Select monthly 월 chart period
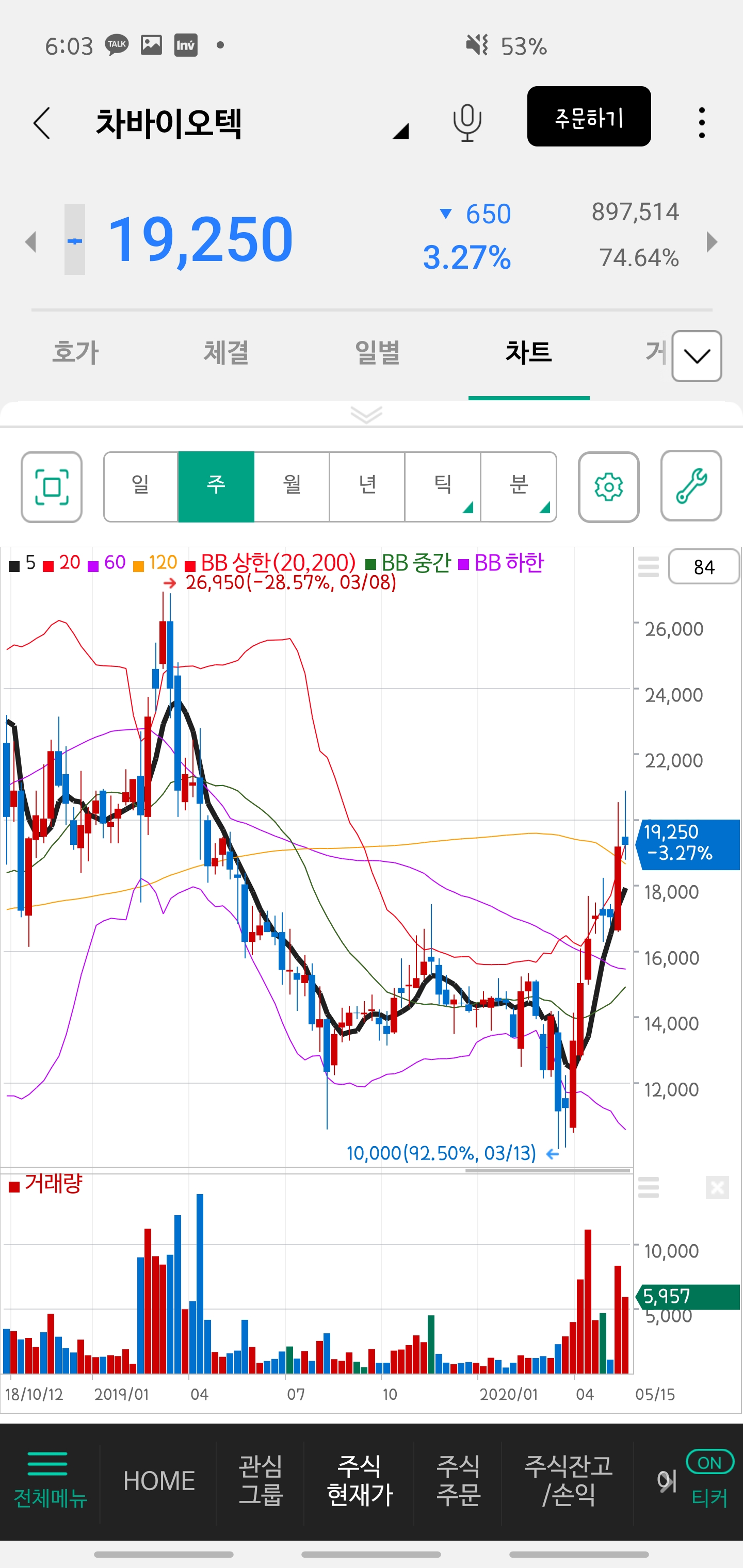Screen dimensions: 743x1568 point(292,487)
